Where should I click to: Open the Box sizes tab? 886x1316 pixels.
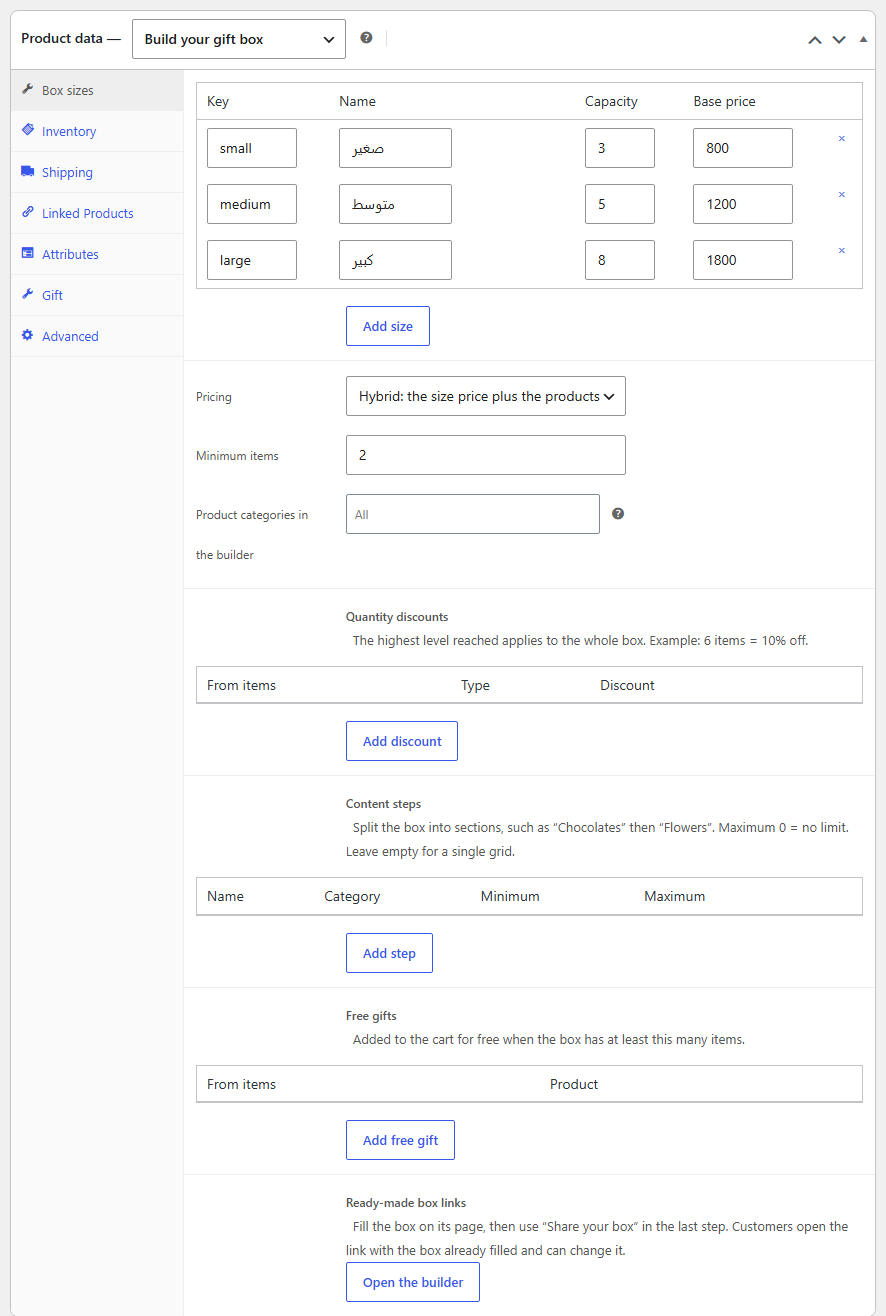(97, 90)
